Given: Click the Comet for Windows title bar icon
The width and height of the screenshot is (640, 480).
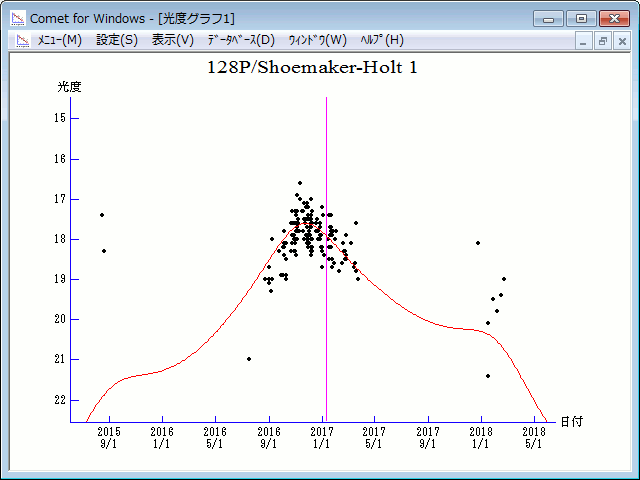Looking at the screenshot, I should (x=18, y=18).
